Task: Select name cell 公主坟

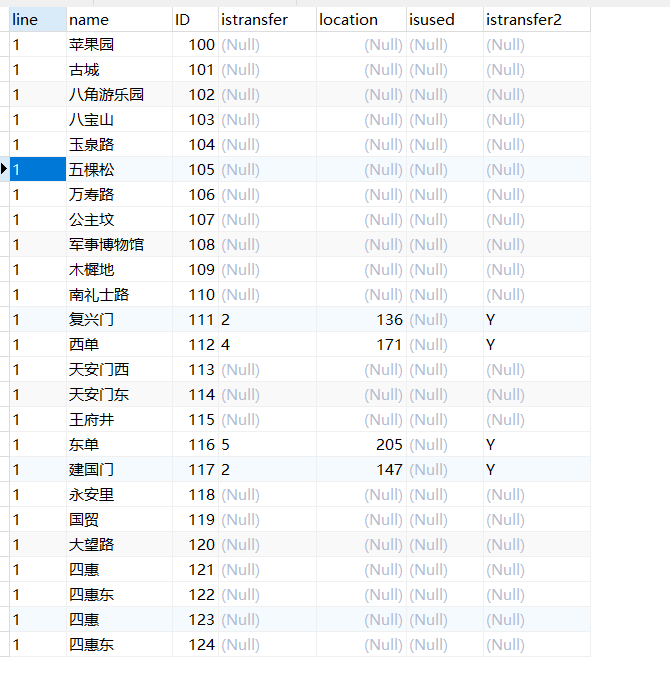Action: click(x=119, y=220)
